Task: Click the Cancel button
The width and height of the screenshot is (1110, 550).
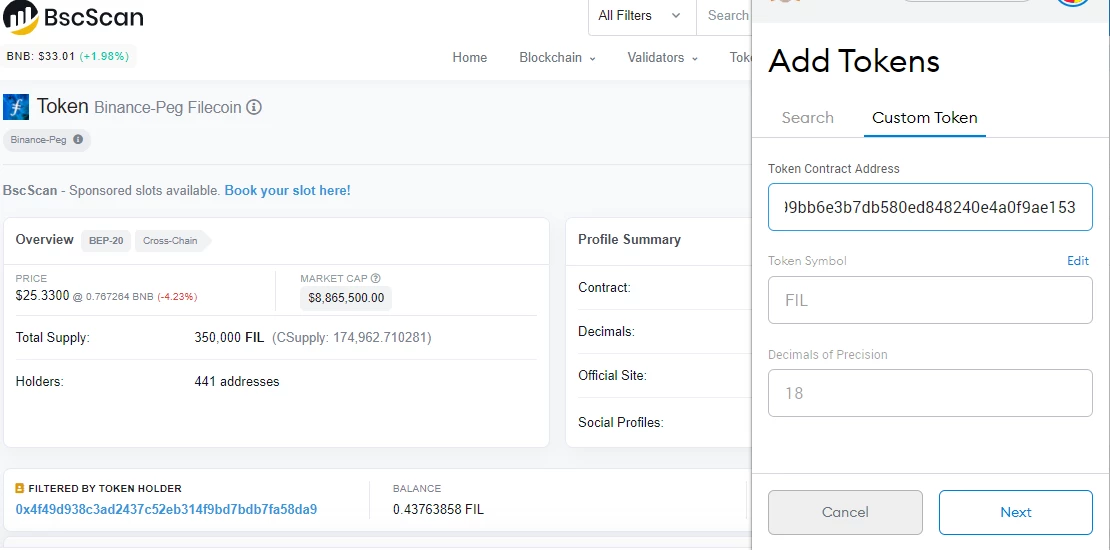Action: (845, 512)
